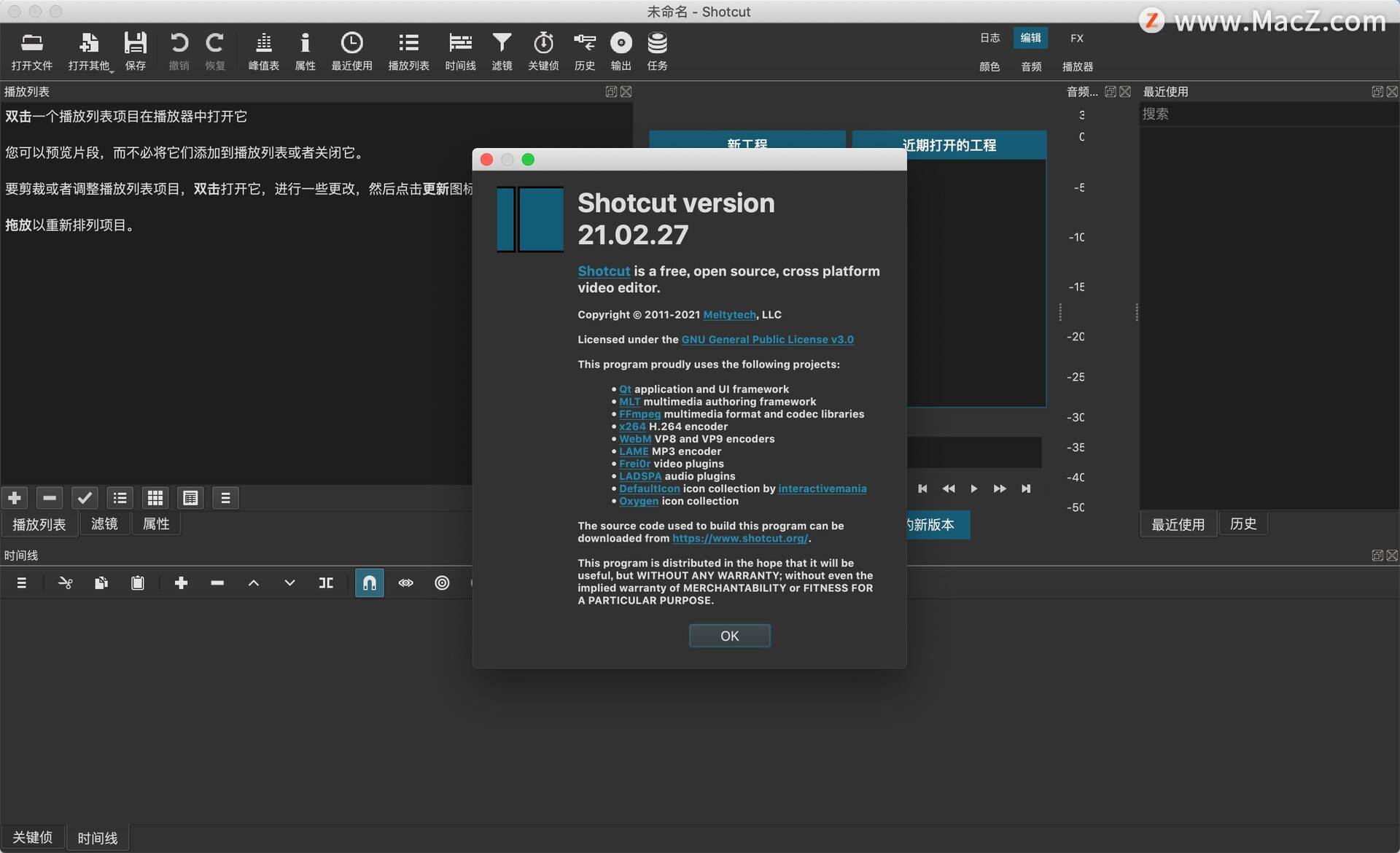Click the timeline overwrite down-arrow icon
Screen dimensions: 1400x853
289,583
